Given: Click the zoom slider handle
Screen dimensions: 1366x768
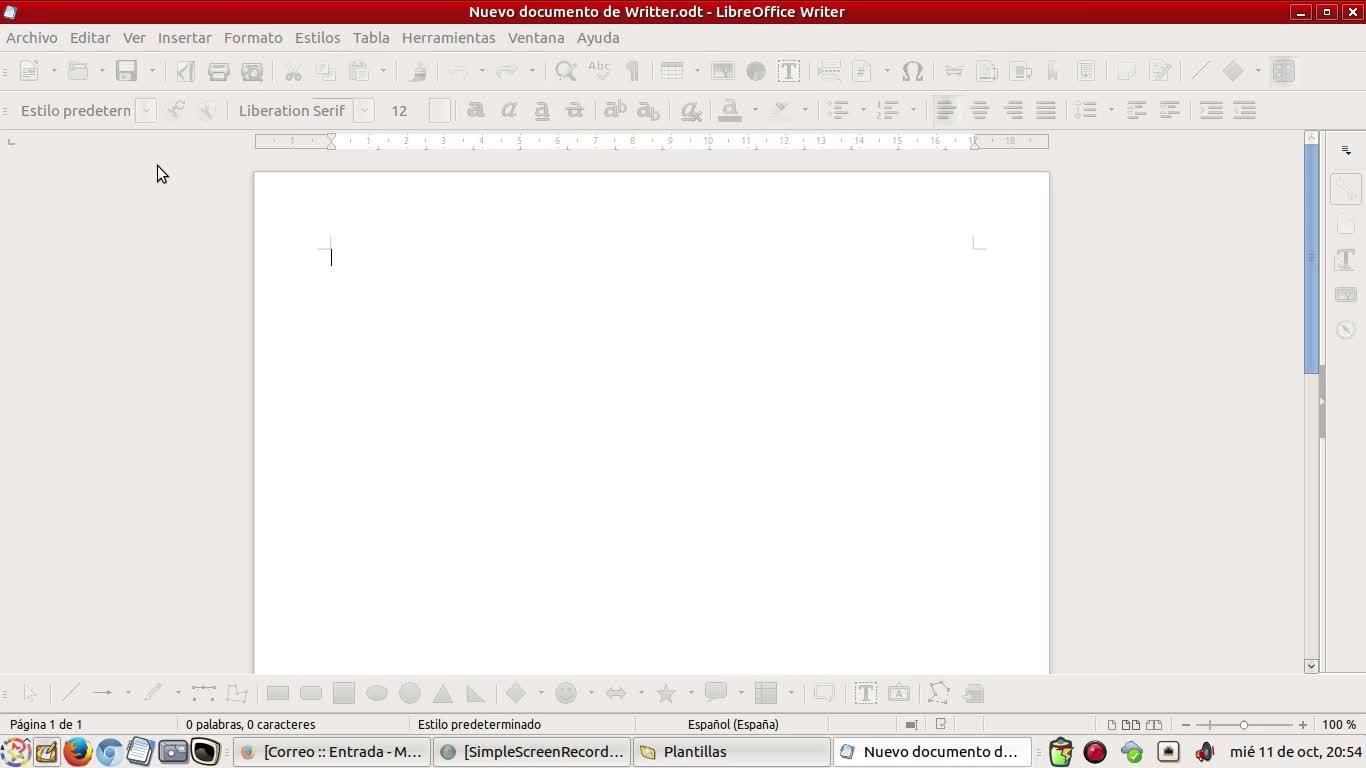Looking at the screenshot, I should (x=1244, y=724).
